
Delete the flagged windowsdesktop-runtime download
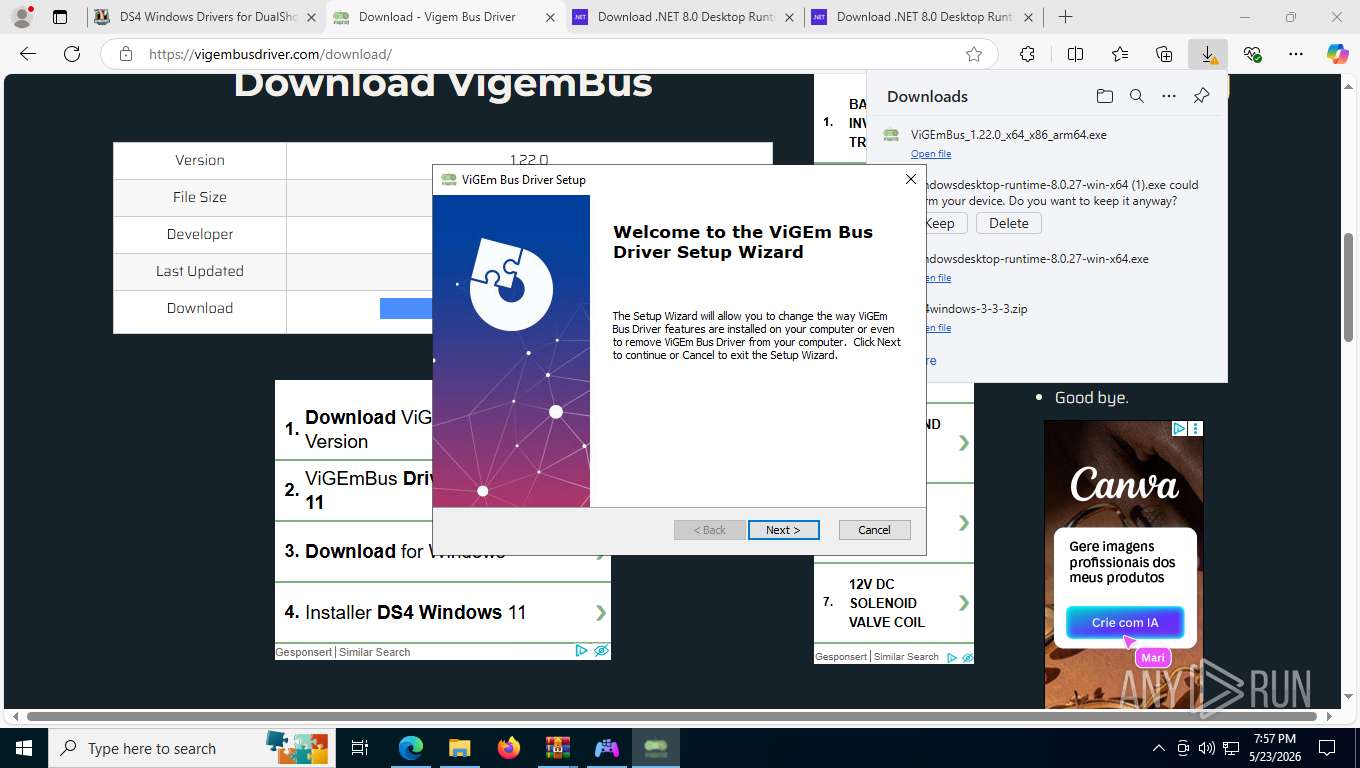coord(1008,223)
